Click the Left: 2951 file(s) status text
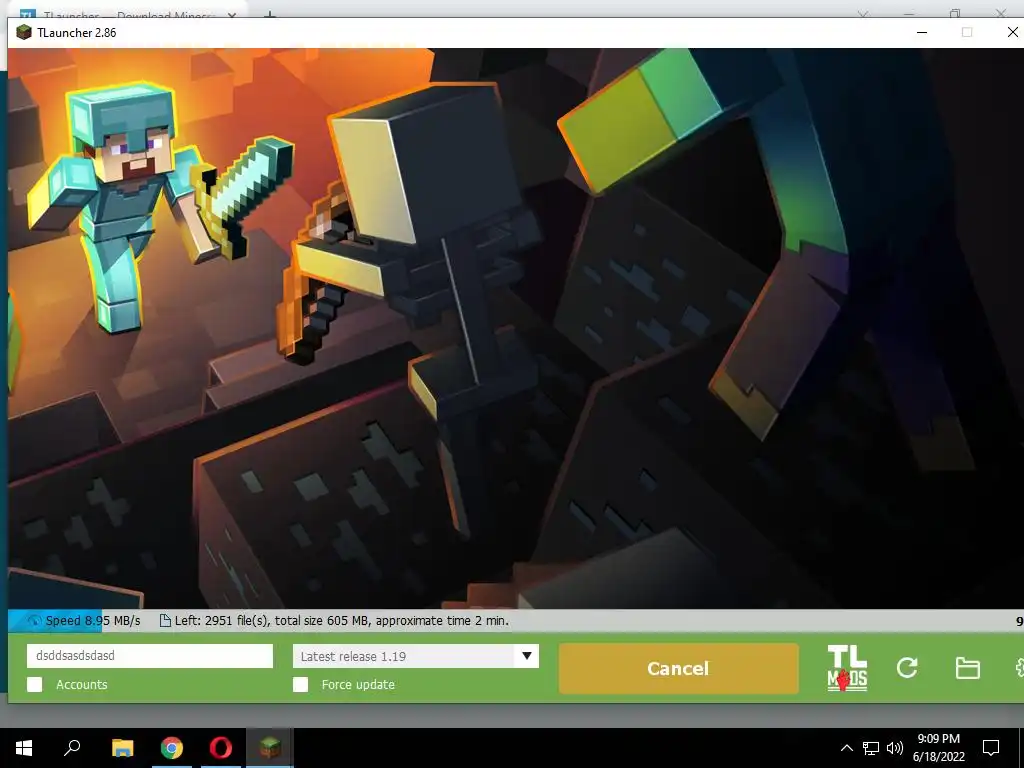The width and height of the screenshot is (1024, 768). click(x=342, y=621)
